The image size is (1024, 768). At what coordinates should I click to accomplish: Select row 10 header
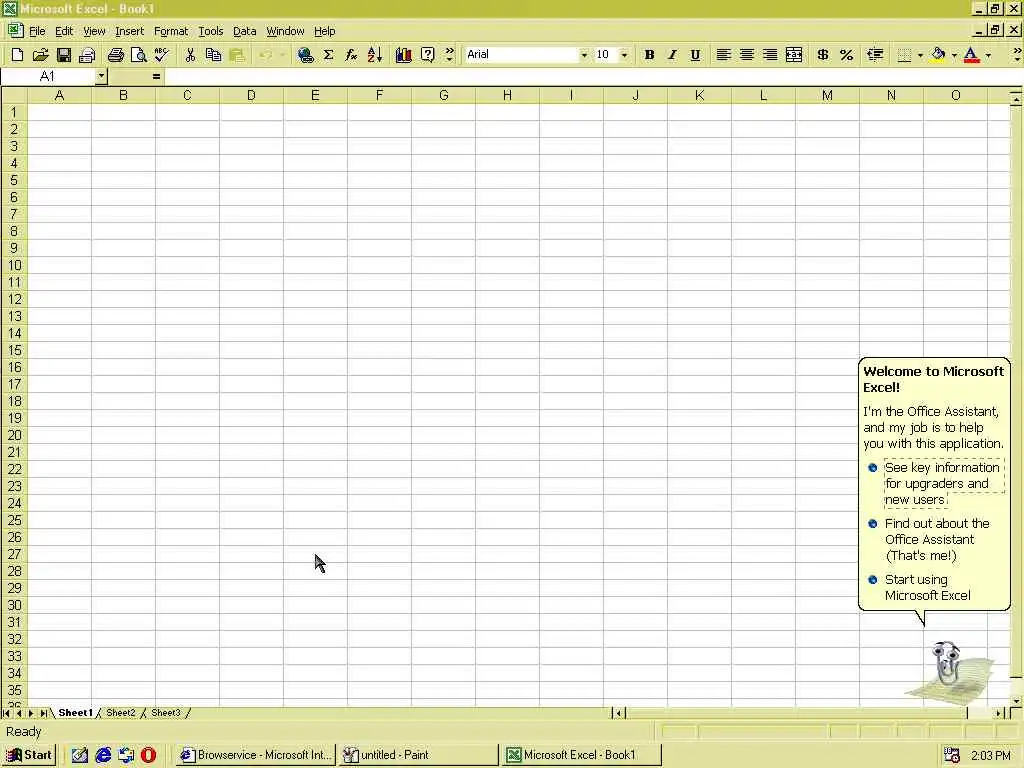(x=14, y=265)
